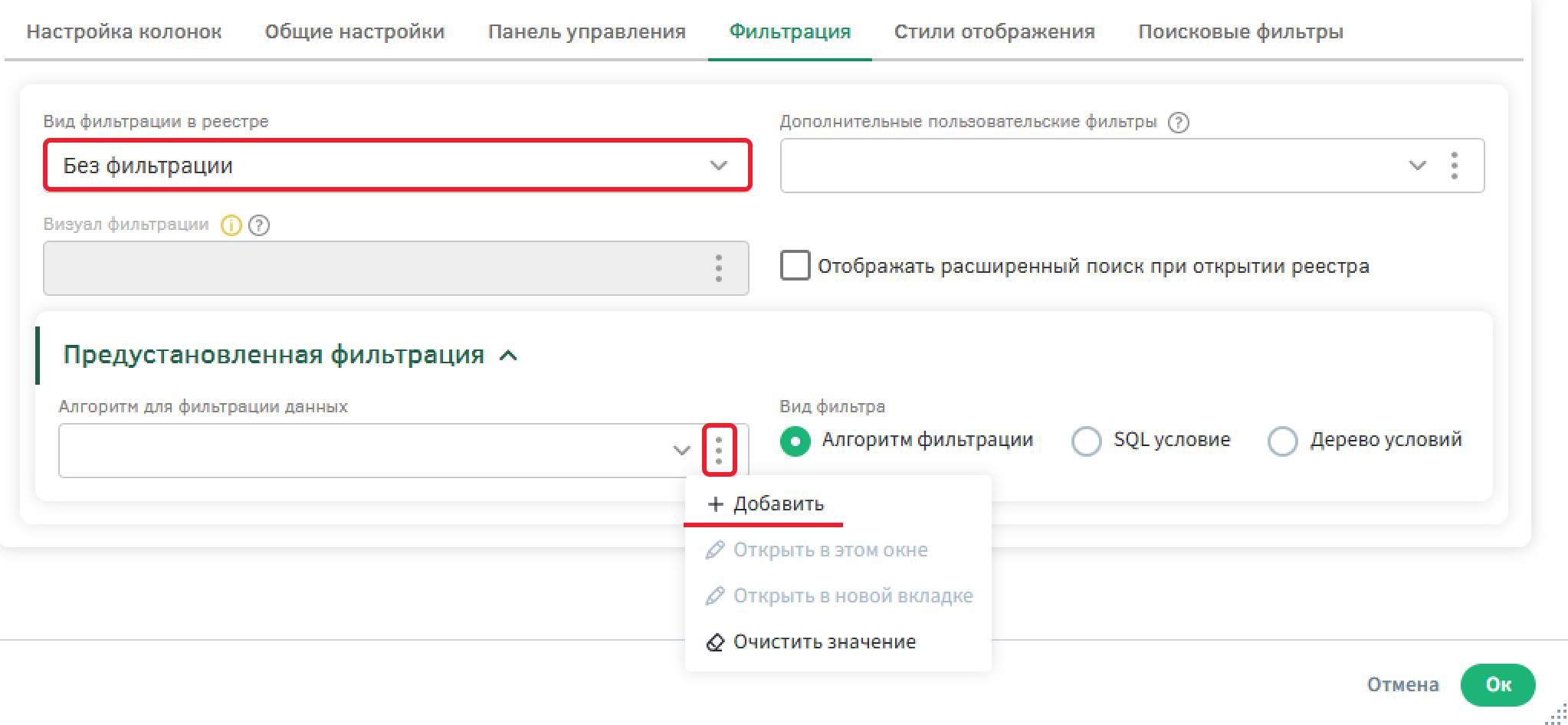Switch to the Стили отображения tab

[994, 32]
